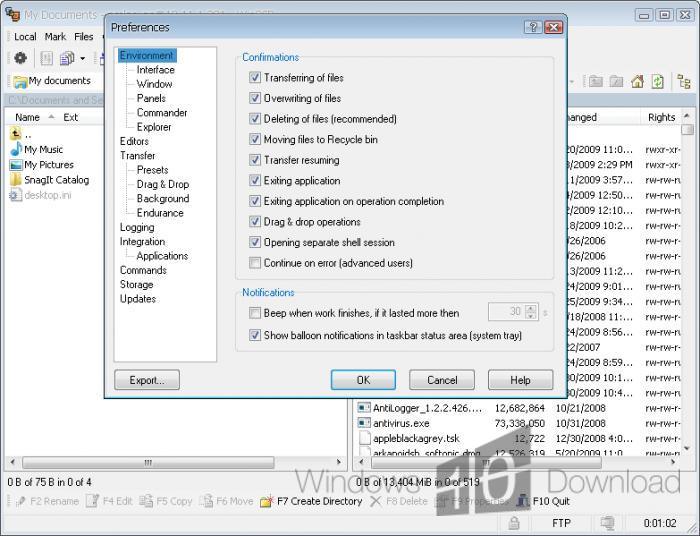Select Transfer in preferences tree
This screenshot has height=536, width=700.
point(138,155)
